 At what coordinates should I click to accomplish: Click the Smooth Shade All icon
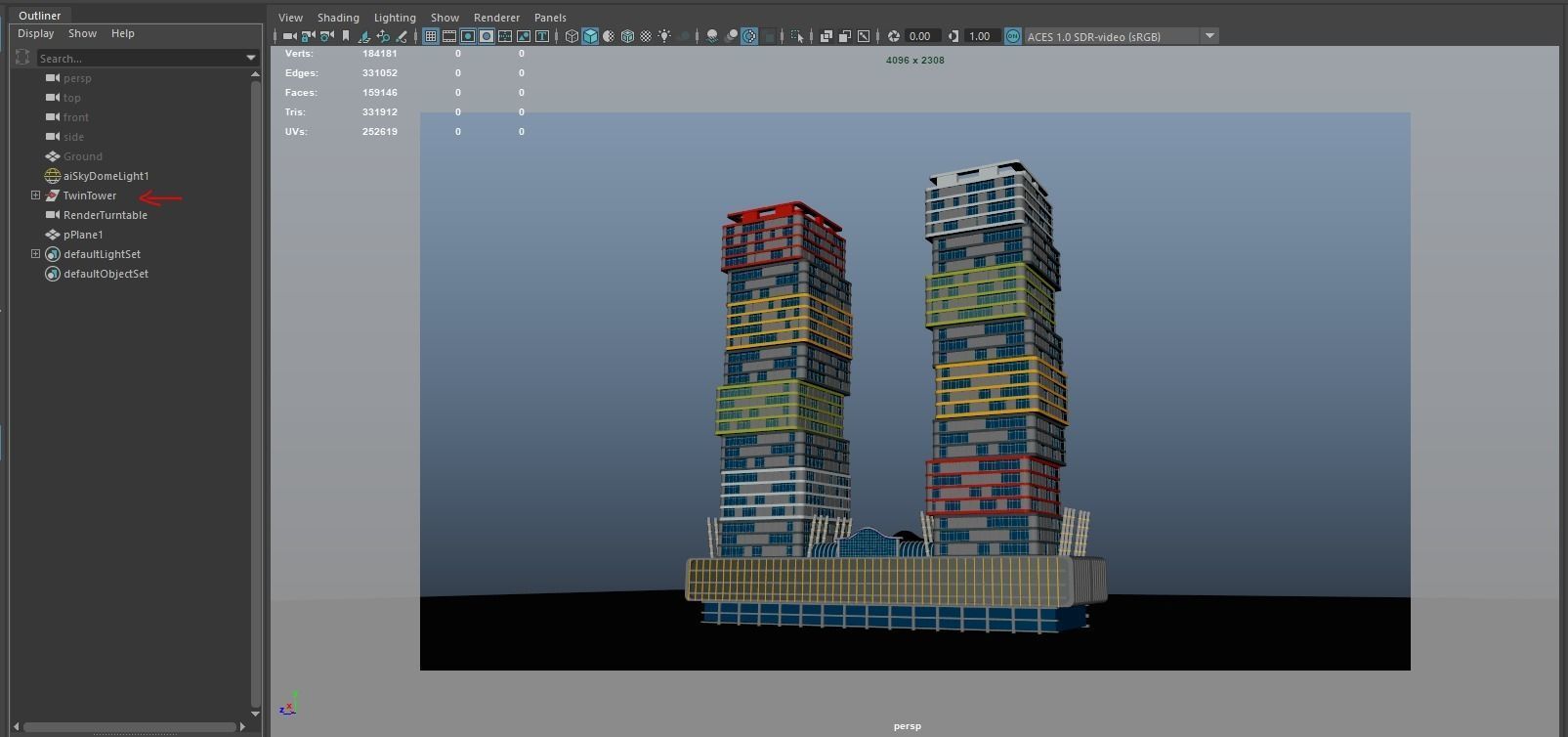[x=590, y=36]
